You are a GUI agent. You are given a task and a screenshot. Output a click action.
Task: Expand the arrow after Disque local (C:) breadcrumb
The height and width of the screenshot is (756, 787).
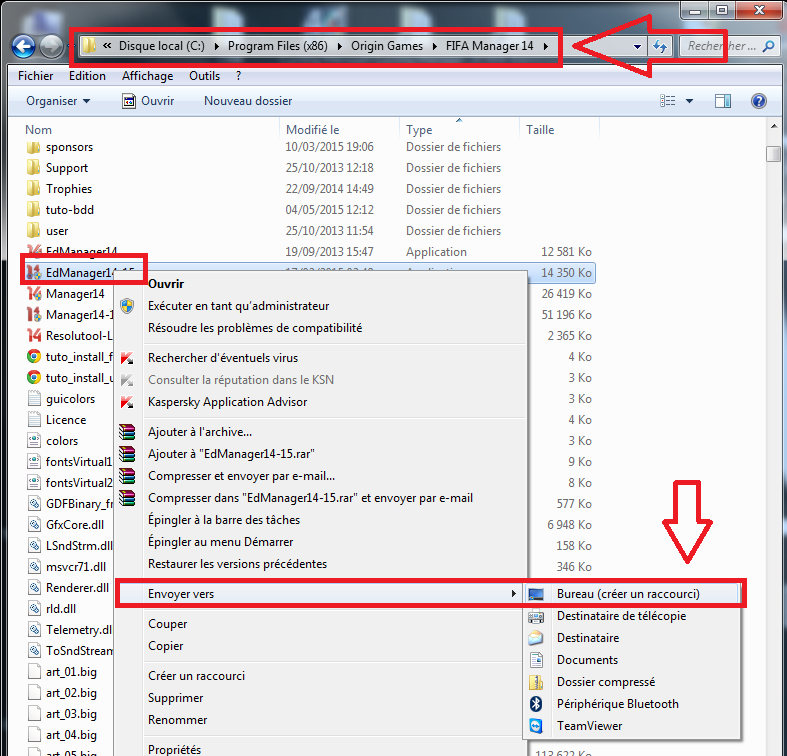pyautogui.click(x=216, y=46)
